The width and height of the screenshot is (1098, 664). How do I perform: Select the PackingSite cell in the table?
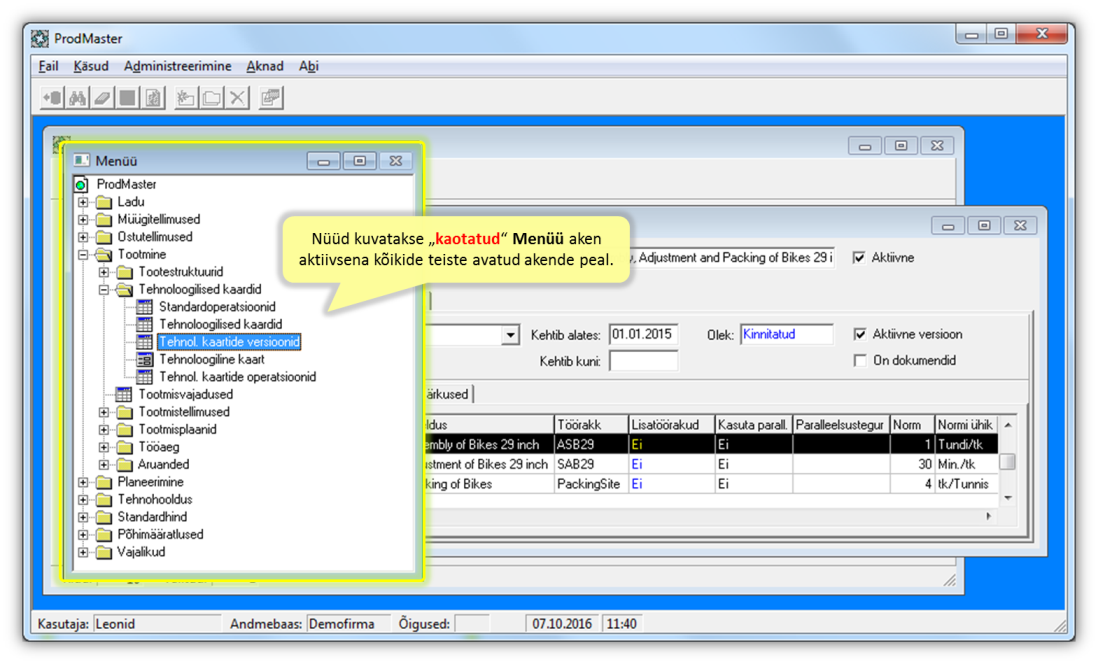point(591,484)
